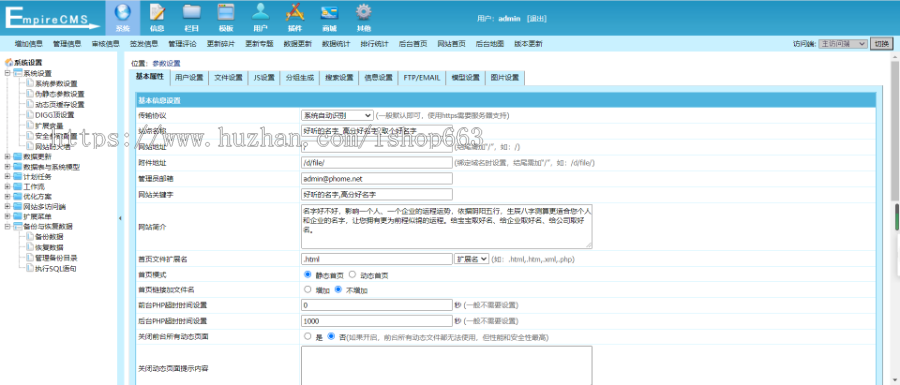This screenshot has width=900, height=385.
Task: Select 动态首页 radio button
Action: click(352, 275)
